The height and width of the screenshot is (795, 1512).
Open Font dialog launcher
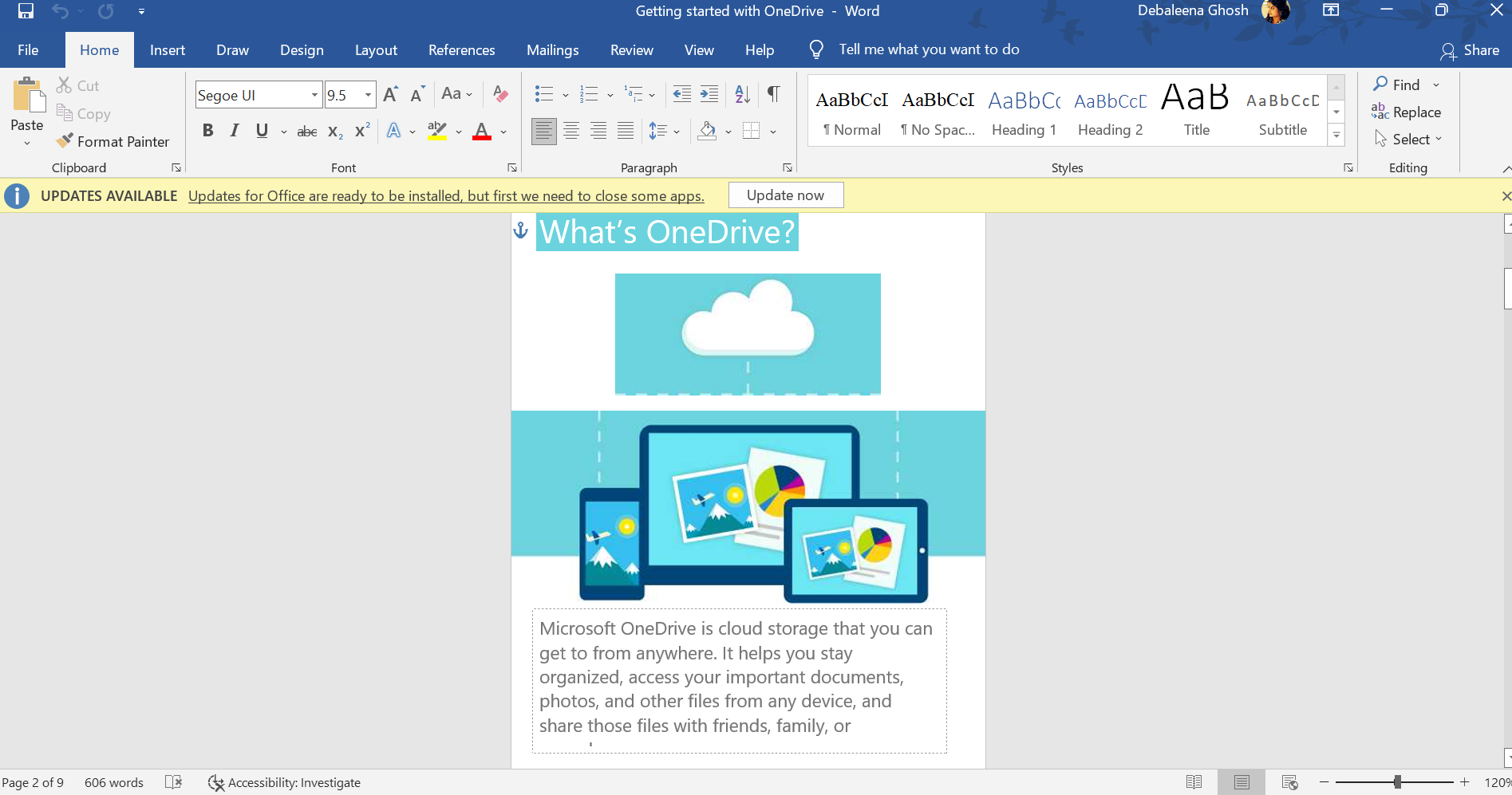click(x=512, y=167)
